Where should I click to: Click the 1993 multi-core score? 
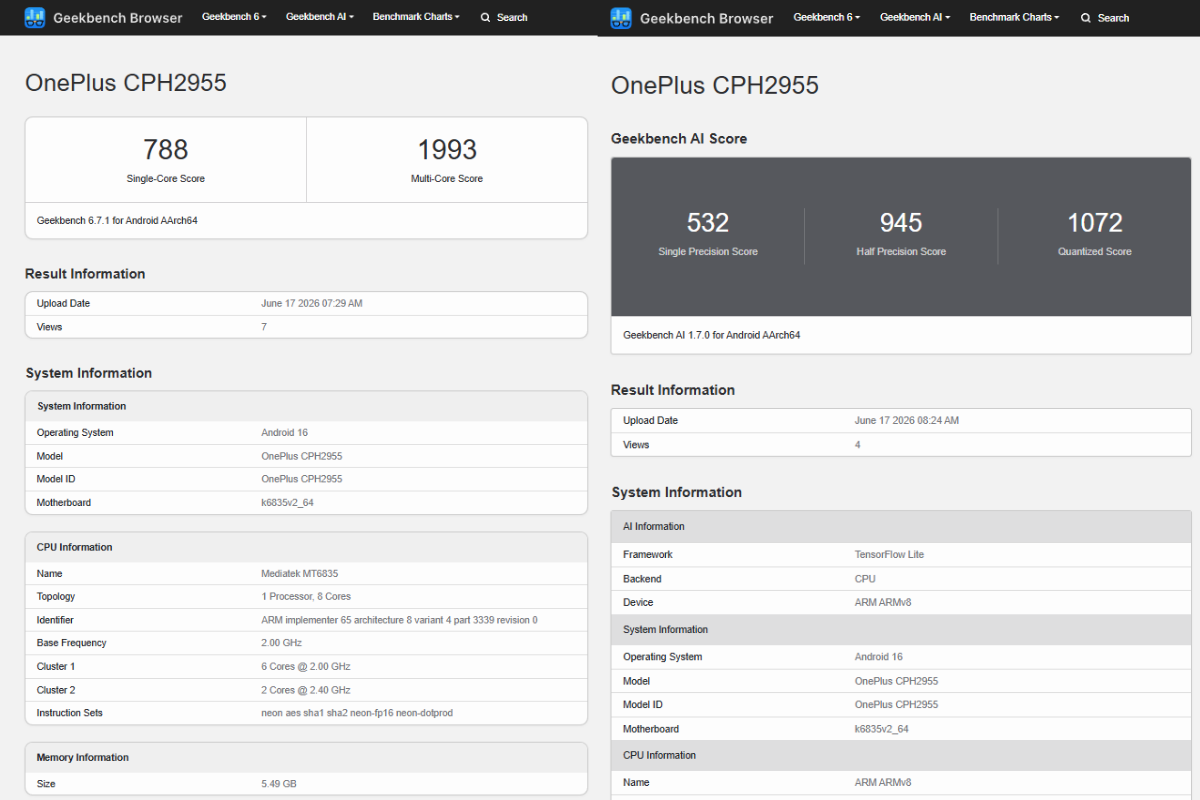(x=447, y=150)
